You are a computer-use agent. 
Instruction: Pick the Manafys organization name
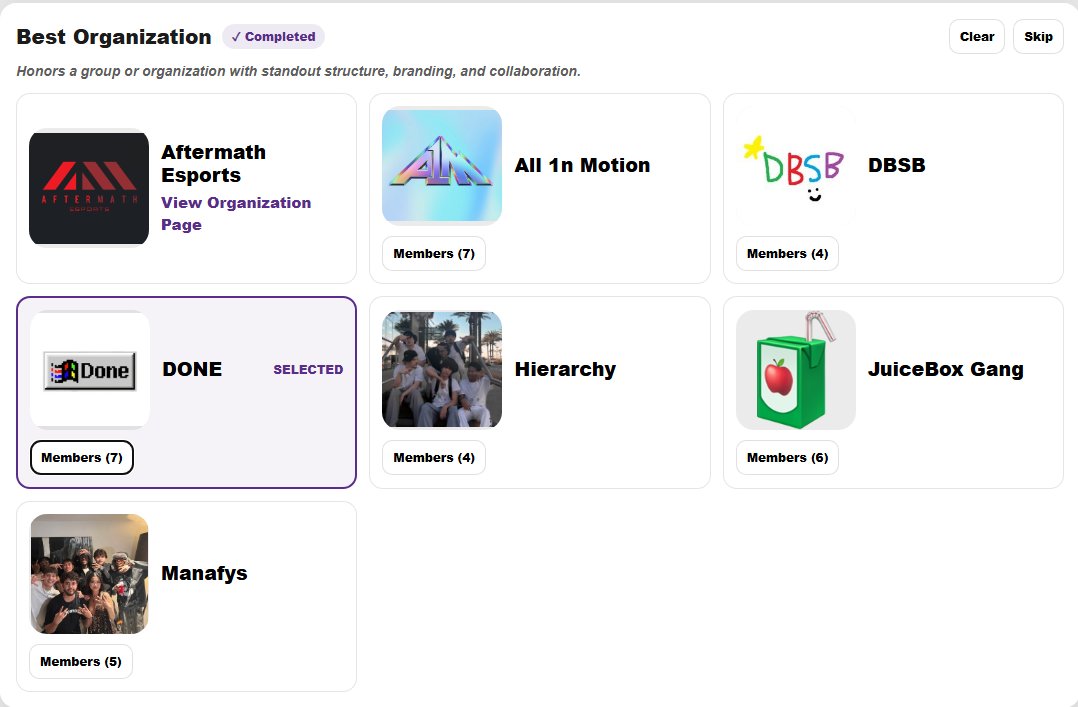(x=204, y=574)
